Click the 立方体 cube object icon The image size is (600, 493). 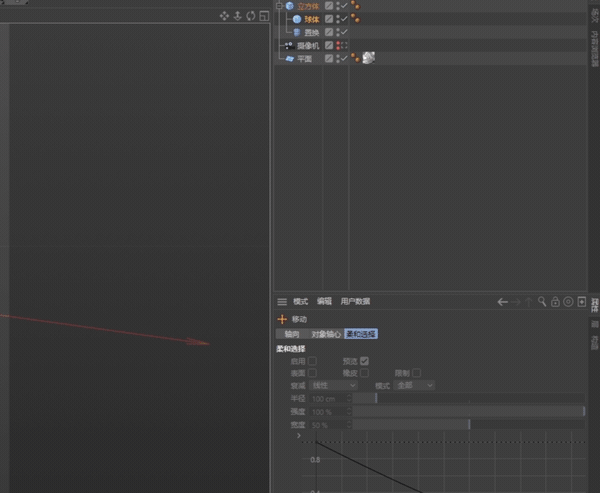click(x=290, y=6)
